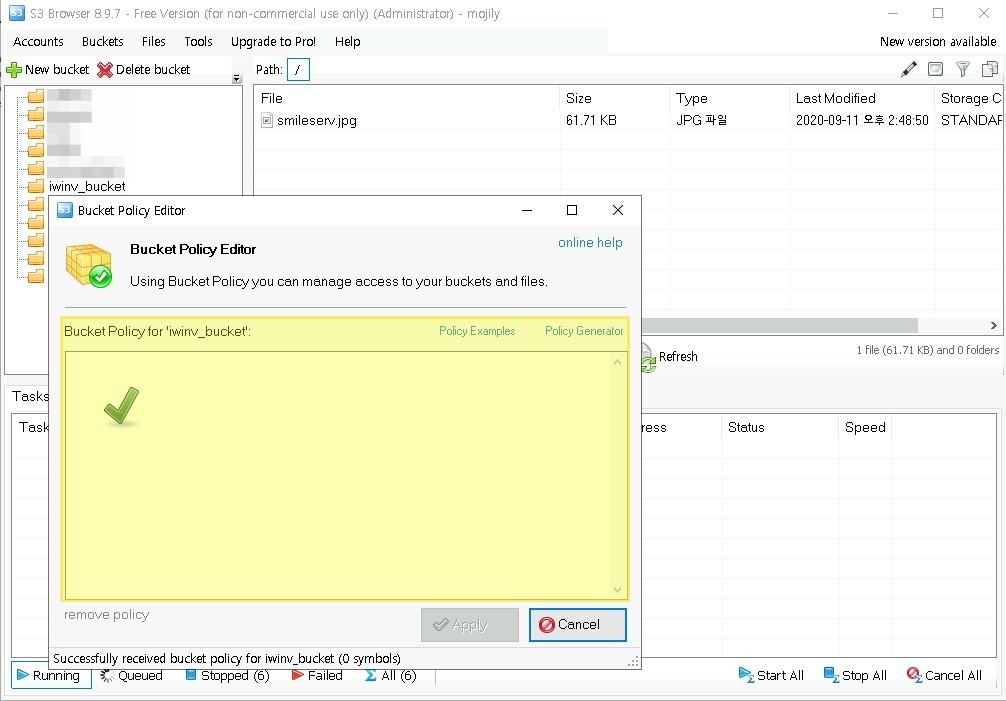
Task: Click the Status column header in Tasks
Action: coord(780,427)
